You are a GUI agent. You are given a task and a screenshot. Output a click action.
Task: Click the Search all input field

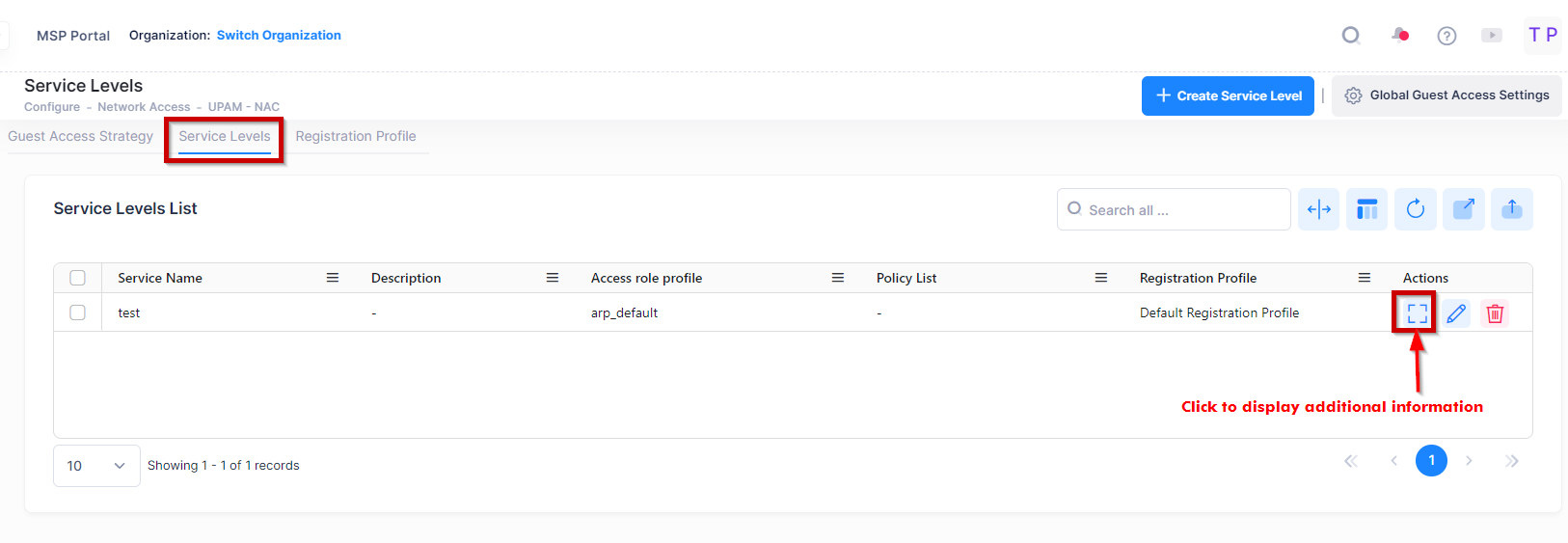[x=1181, y=210]
